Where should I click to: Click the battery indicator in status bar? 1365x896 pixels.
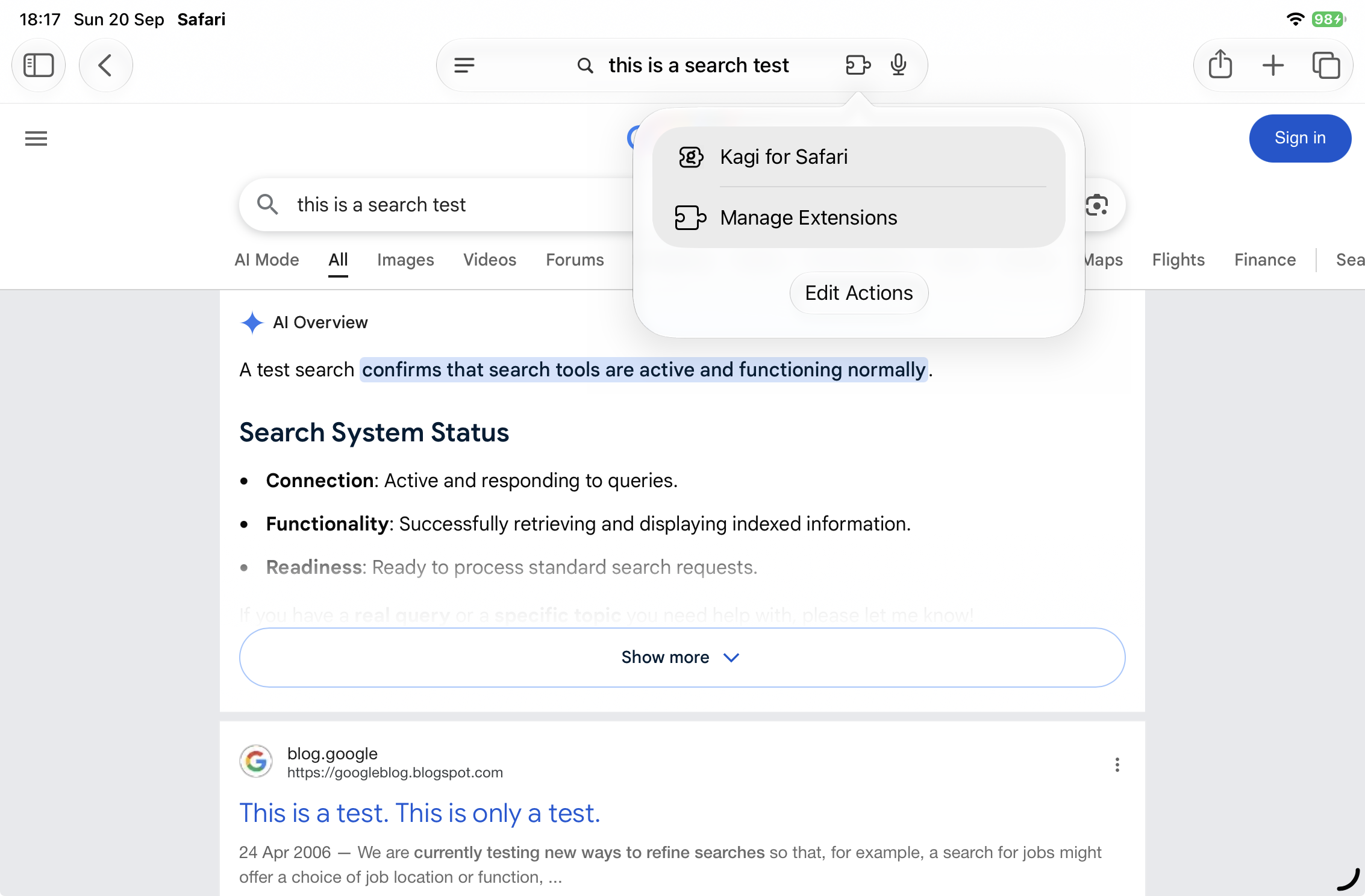pos(1329,19)
